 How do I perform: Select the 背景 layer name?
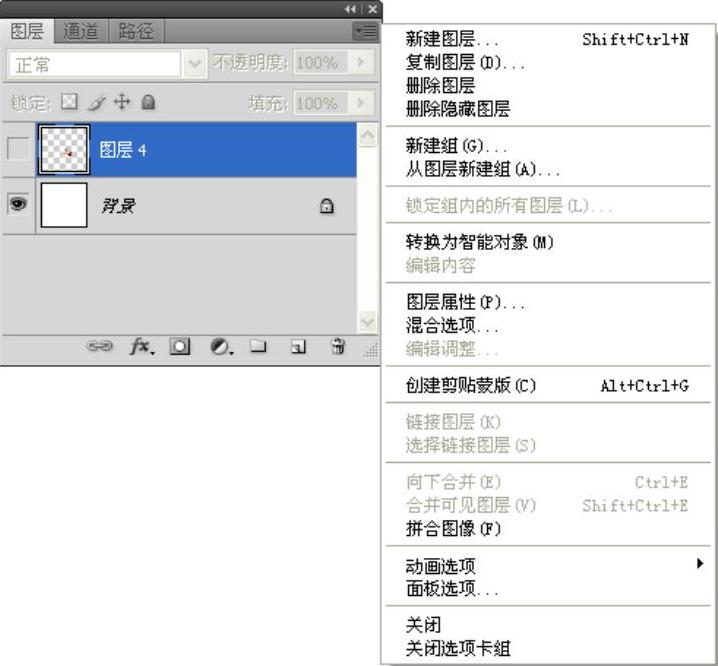point(118,206)
